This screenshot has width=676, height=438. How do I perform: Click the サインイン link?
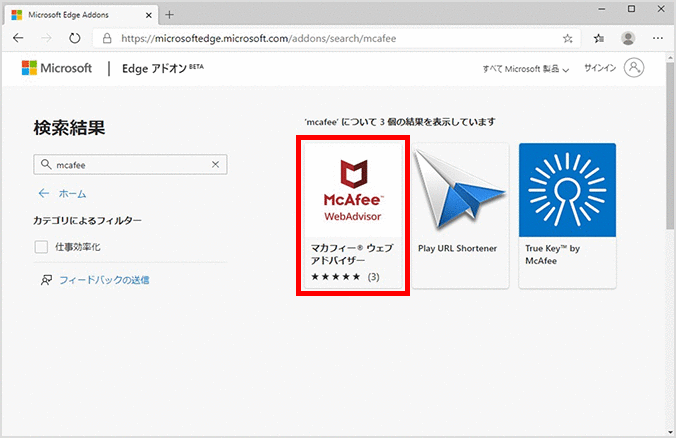[600, 68]
